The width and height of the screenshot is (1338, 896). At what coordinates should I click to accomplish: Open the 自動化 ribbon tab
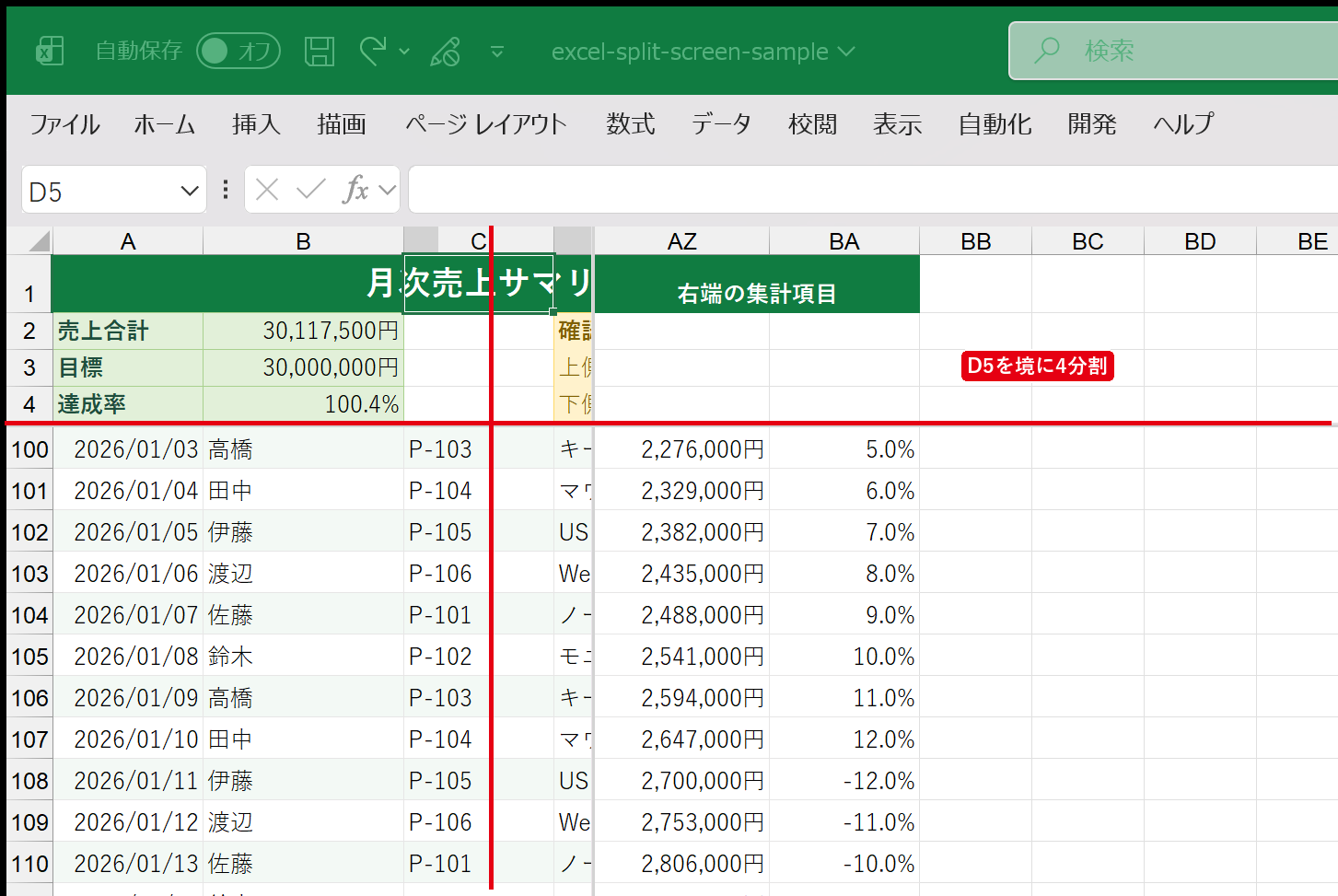point(995,124)
